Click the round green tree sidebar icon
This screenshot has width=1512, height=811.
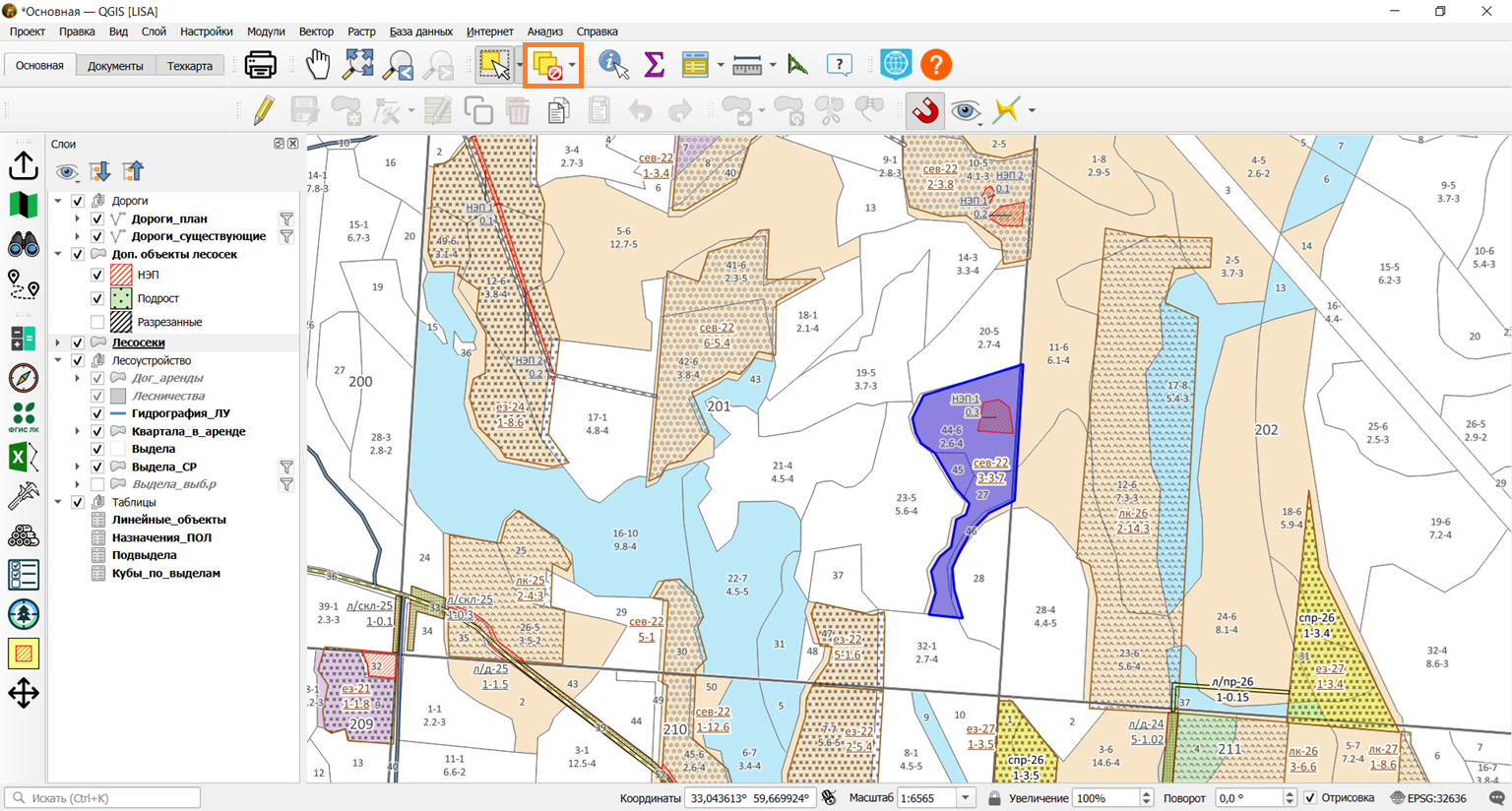click(x=24, y=614)
